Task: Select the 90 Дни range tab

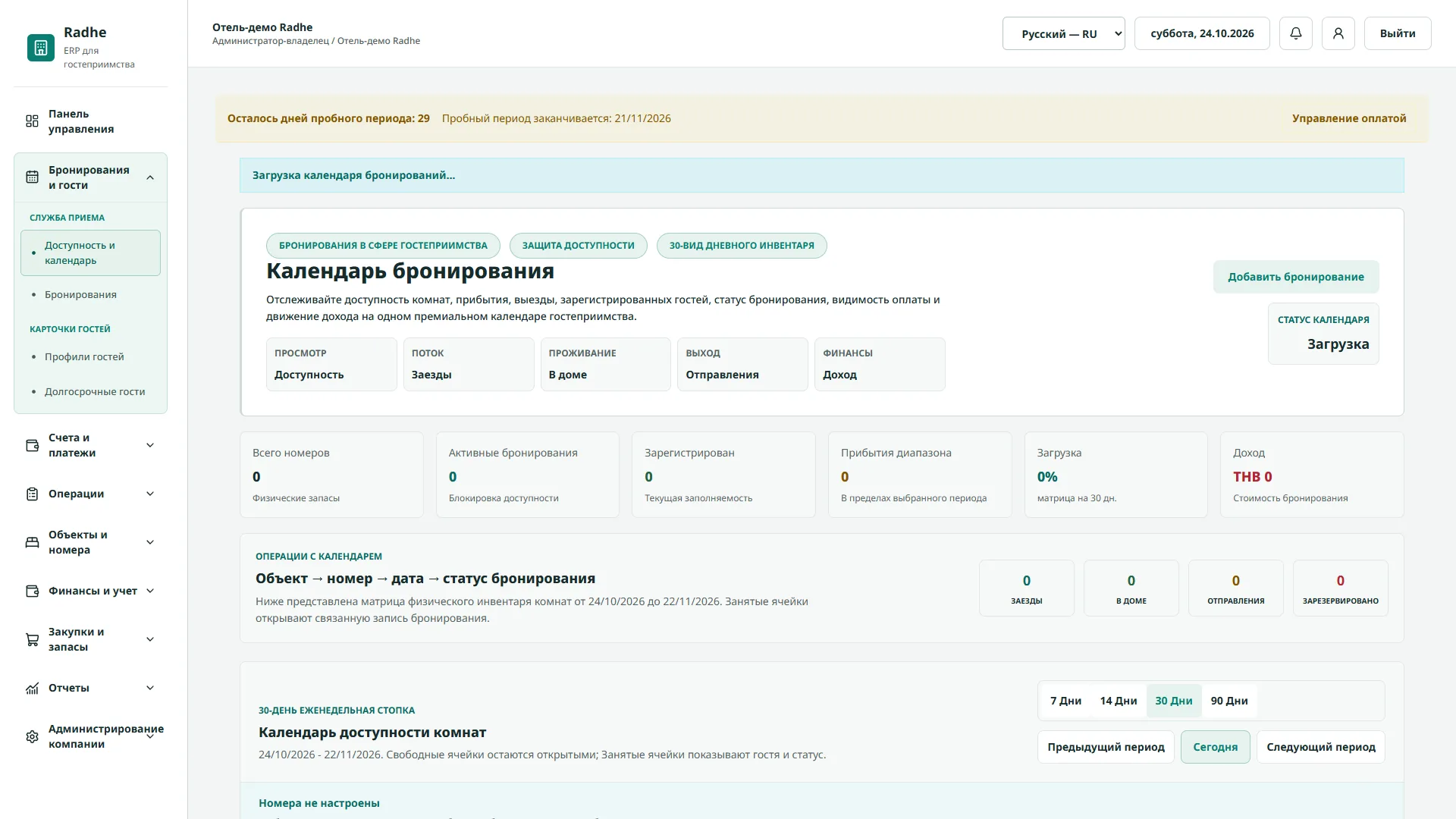Action: tap(1229, 701)
